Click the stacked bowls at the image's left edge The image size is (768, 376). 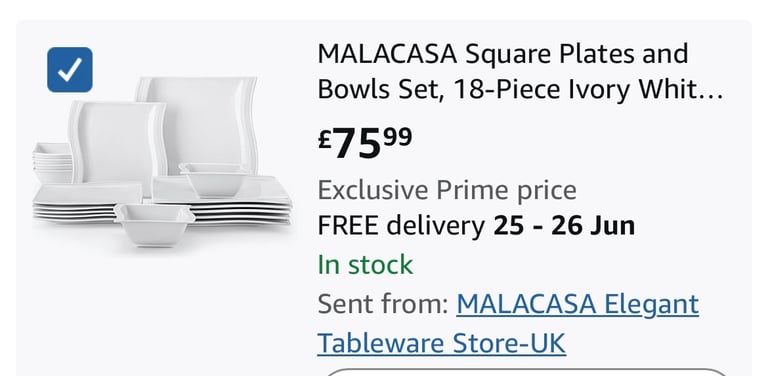coord(52,163)
